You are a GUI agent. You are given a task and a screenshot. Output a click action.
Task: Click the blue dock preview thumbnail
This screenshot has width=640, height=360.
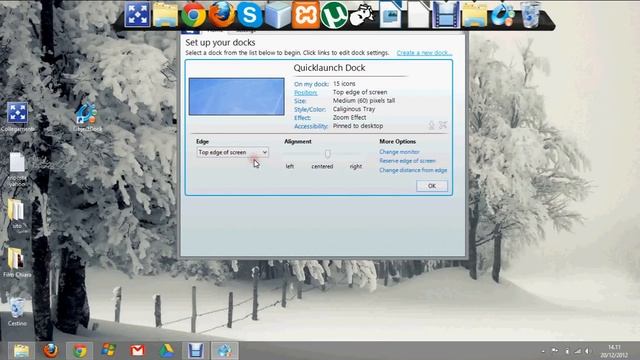236,97
